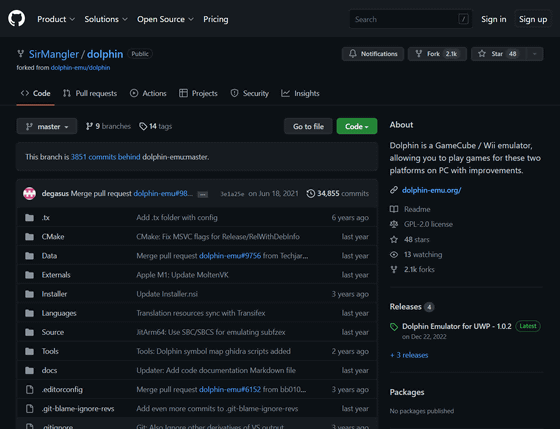Image resolution: width=560 pixels, height=429 pixels.
Task: Switch to the Security tab
Action: click(x=250, y=94)
